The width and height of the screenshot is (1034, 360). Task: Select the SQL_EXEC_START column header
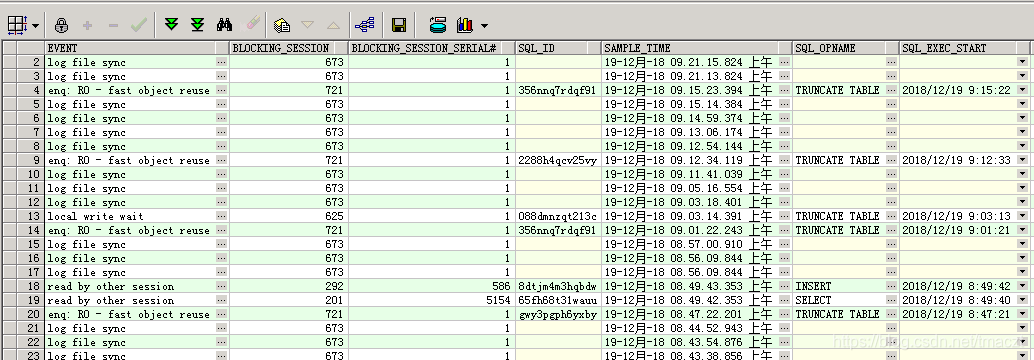click(964, 48)
